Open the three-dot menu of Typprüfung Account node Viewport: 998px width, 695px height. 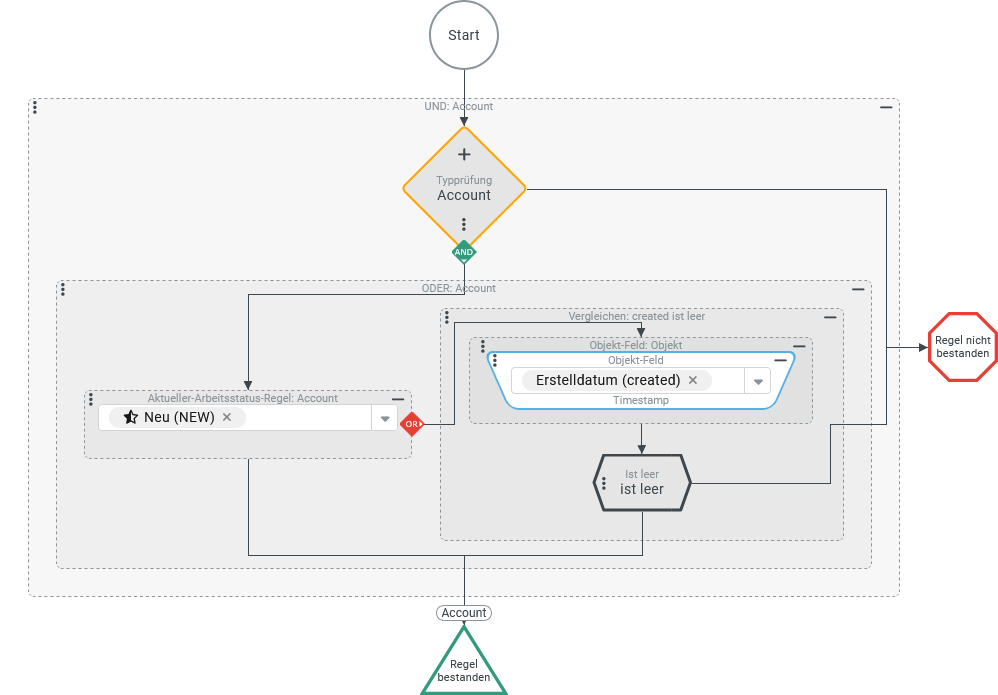tap(464, 224)
